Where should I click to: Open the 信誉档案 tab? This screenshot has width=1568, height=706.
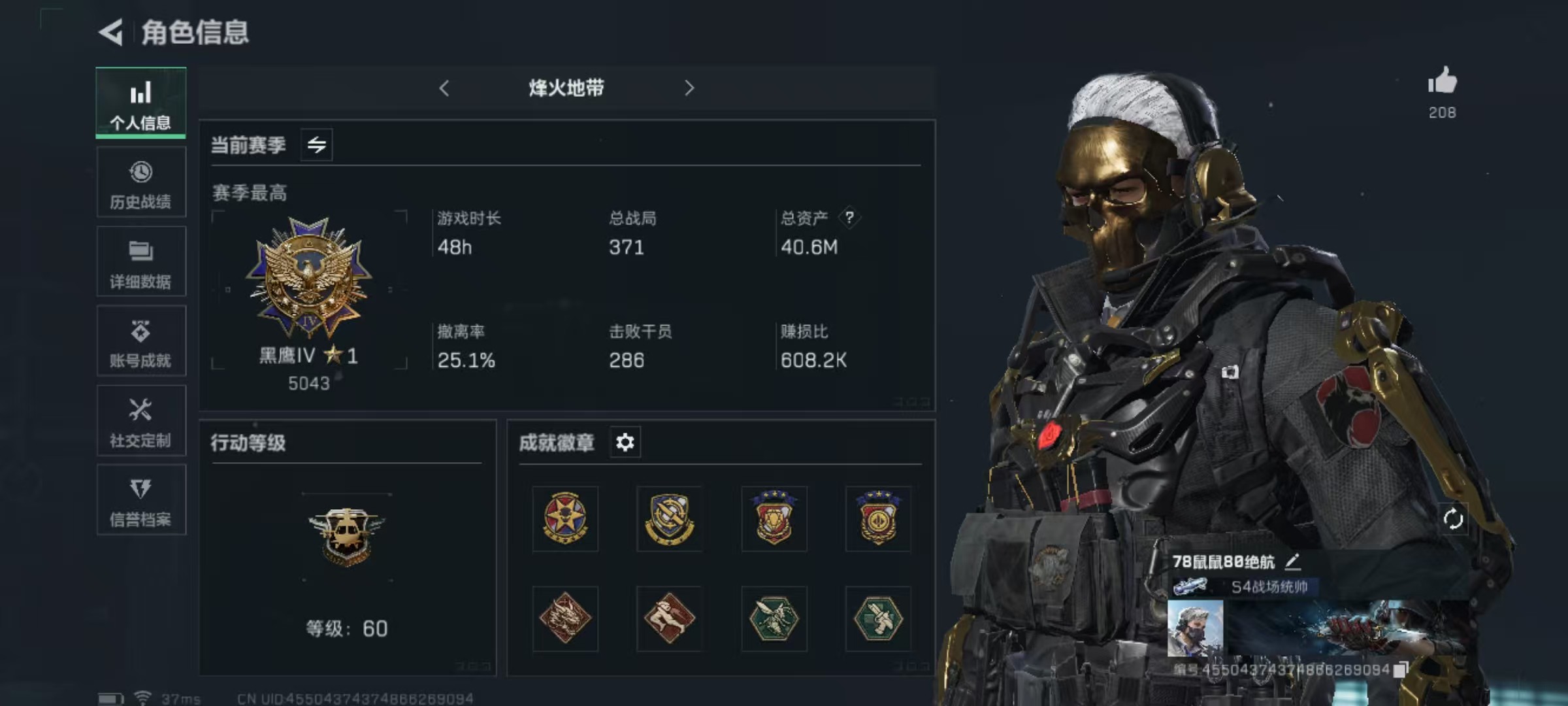(x=141, y=500)
